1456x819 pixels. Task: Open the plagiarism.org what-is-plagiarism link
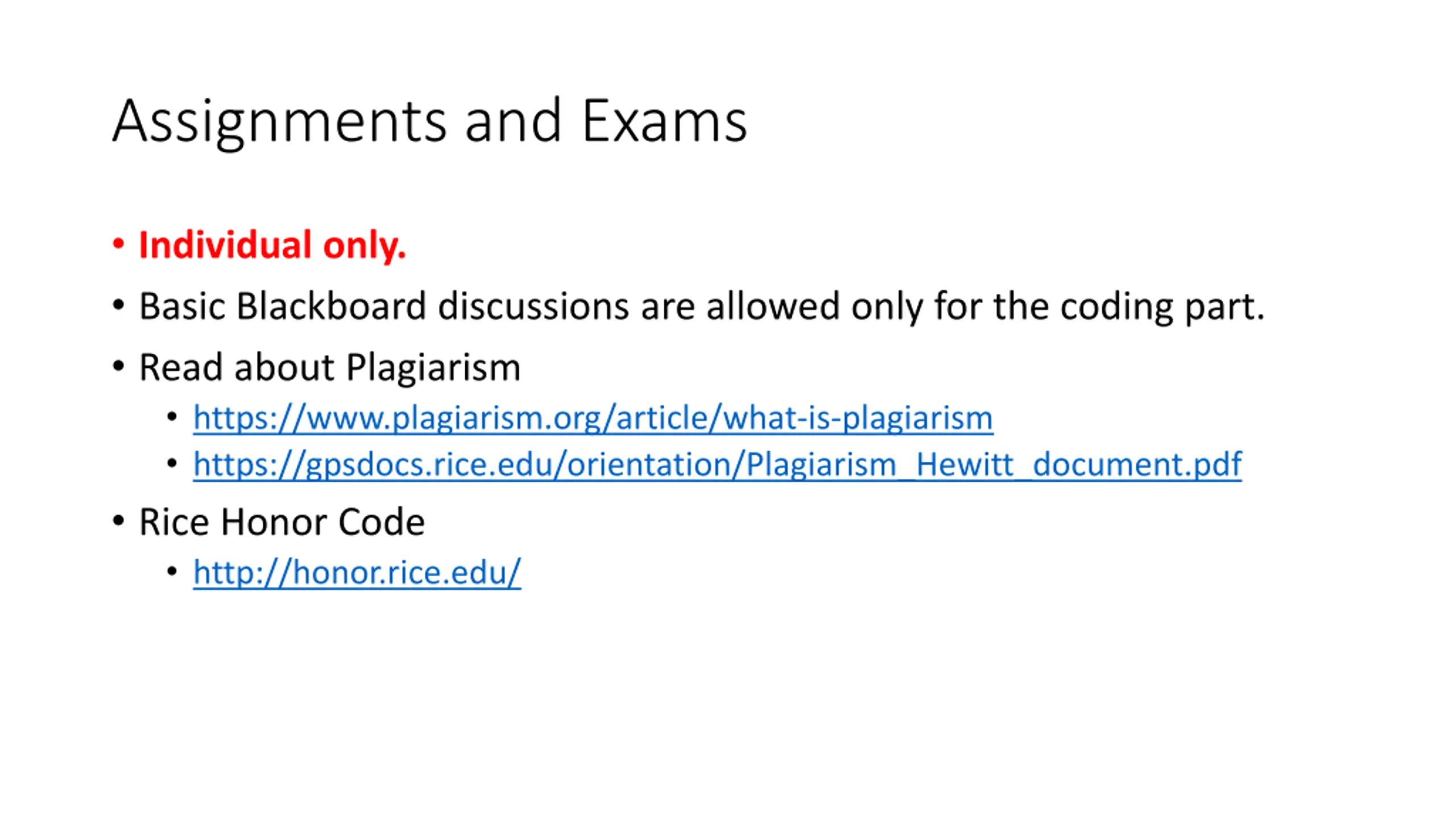(593, 418)
